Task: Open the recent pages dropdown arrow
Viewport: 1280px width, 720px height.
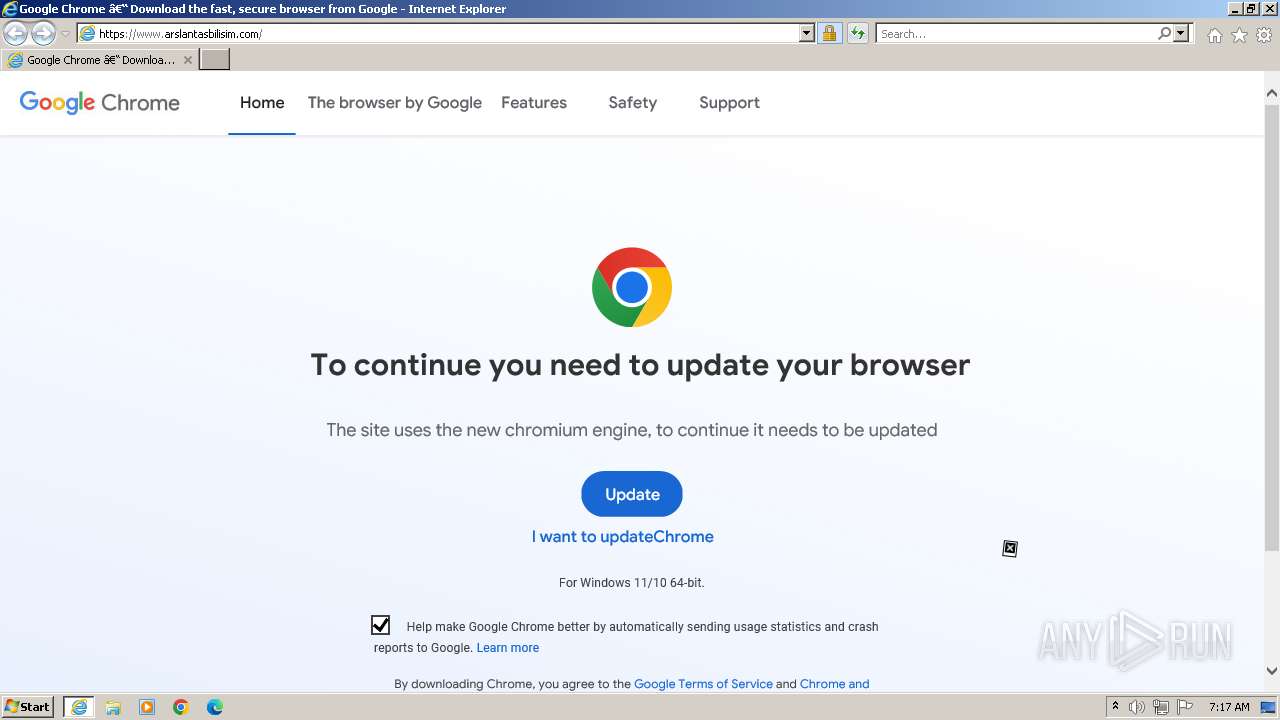Action: 65,34
